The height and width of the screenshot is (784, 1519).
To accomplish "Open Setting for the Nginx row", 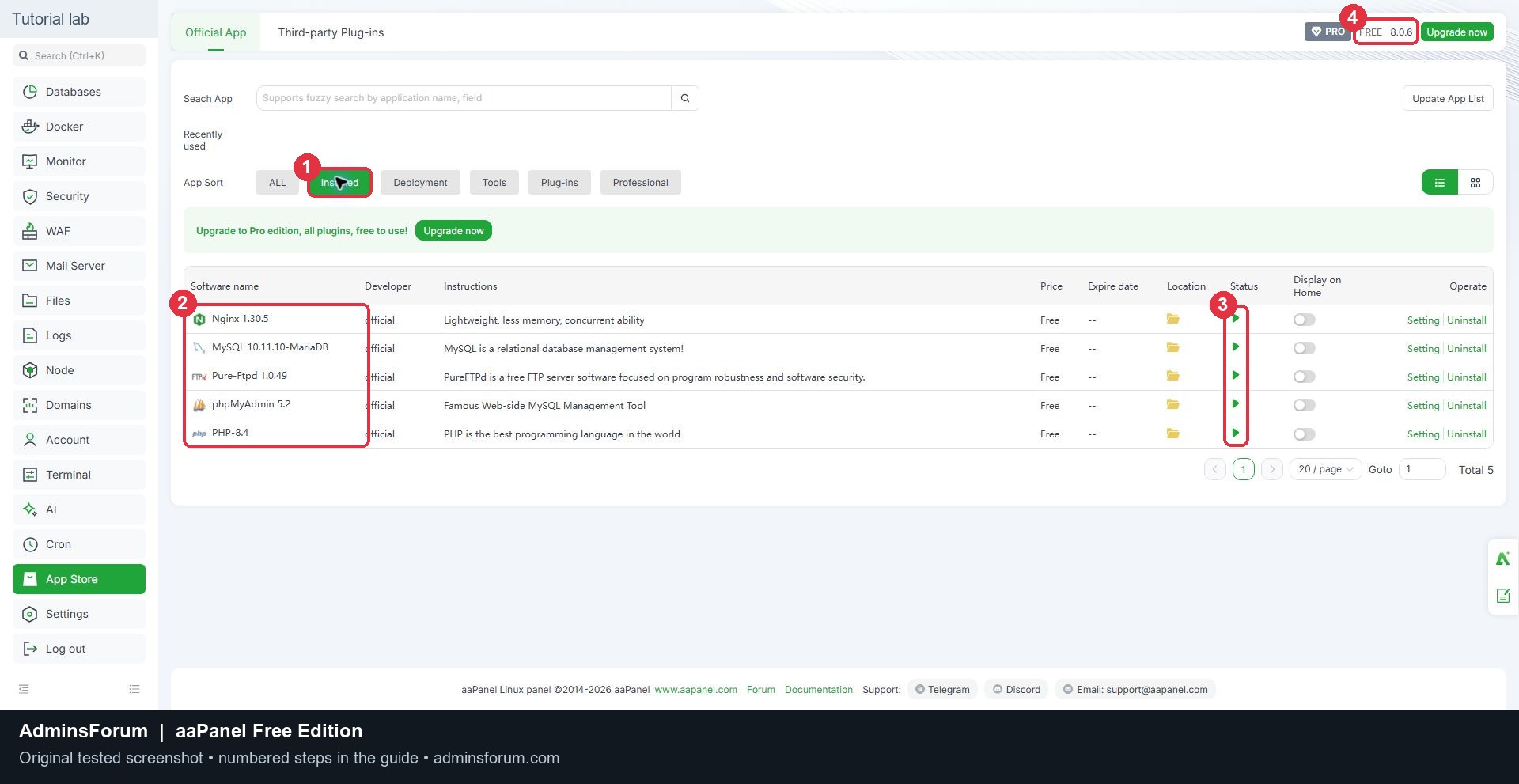I will click(x=1423, y=320).
